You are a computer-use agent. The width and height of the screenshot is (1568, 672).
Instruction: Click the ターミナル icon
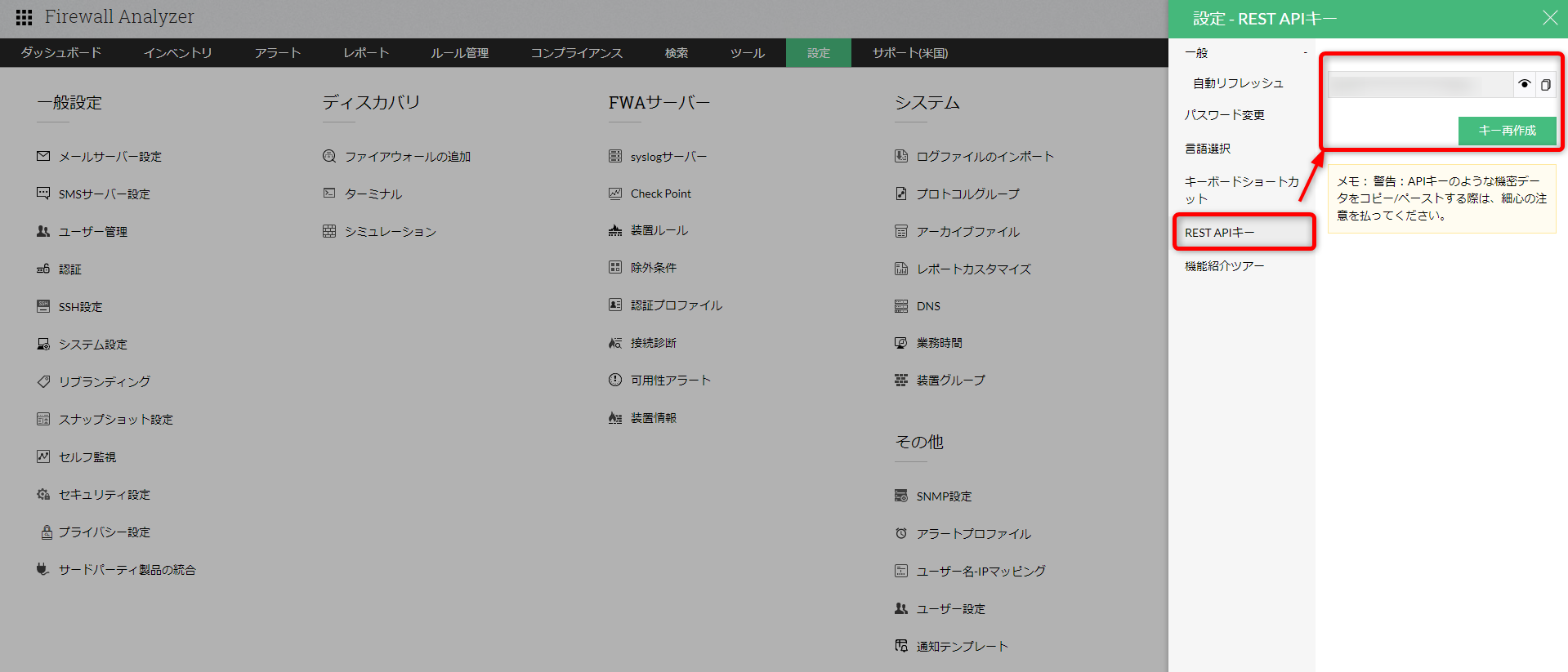[329, 194]
